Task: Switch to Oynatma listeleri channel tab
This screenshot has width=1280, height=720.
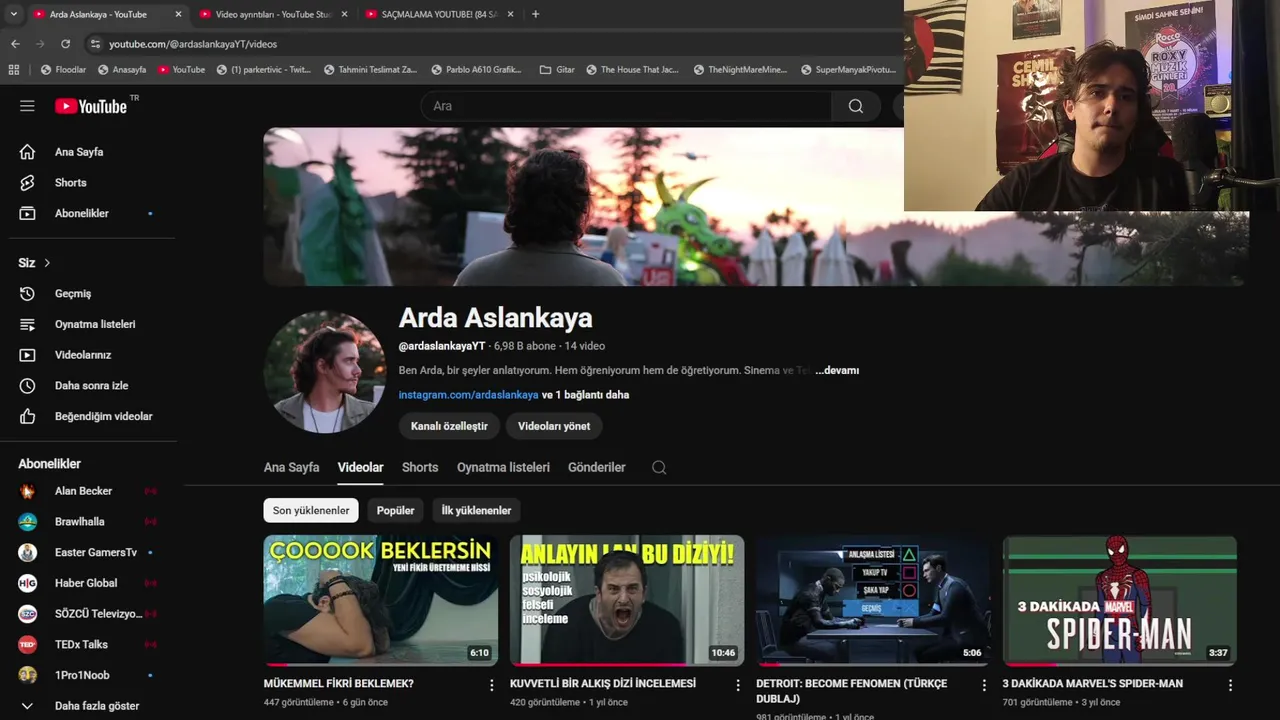Action: 503,467
